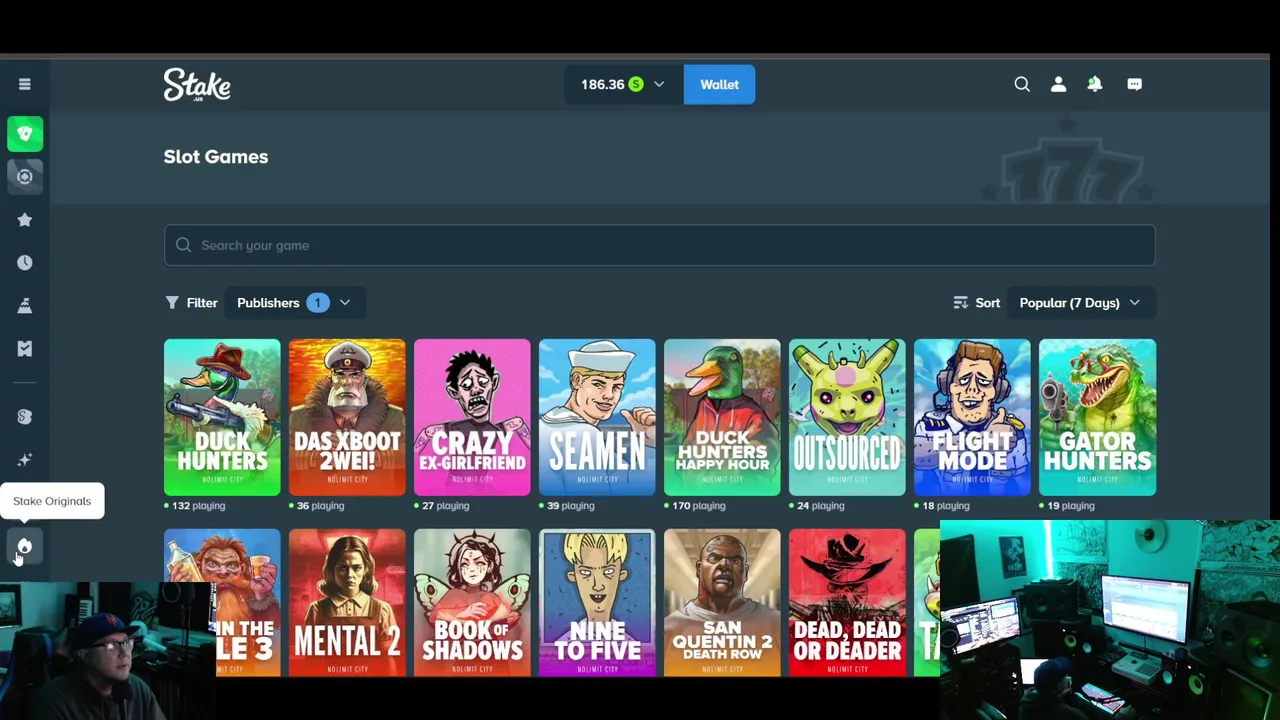
Task: Open the Stake S badge sidebar icon
Action: 25,417
